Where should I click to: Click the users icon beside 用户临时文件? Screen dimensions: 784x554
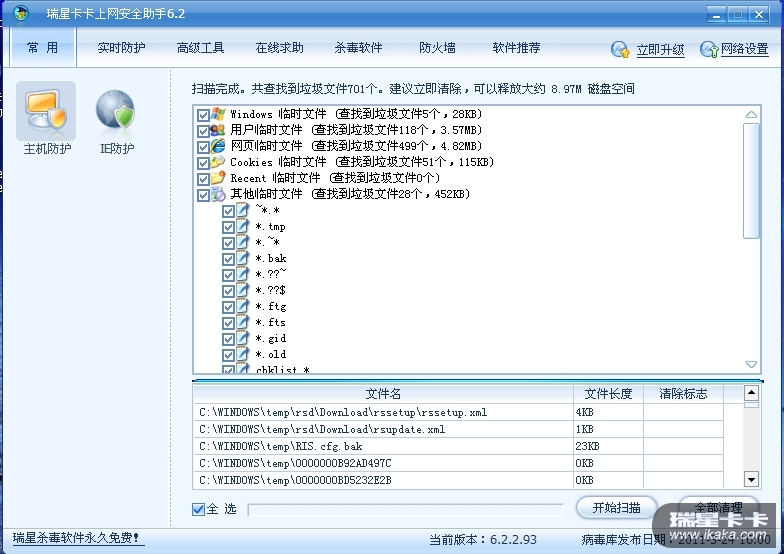click(218, 130)
